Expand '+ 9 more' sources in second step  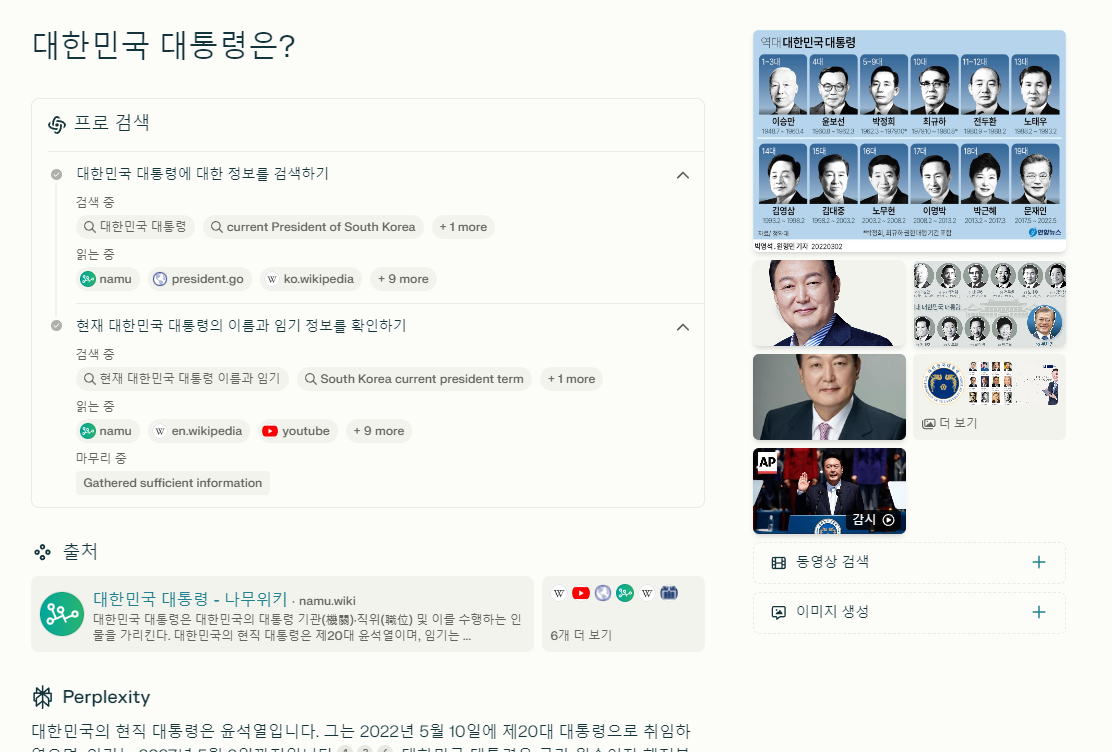tap(379, 431)
